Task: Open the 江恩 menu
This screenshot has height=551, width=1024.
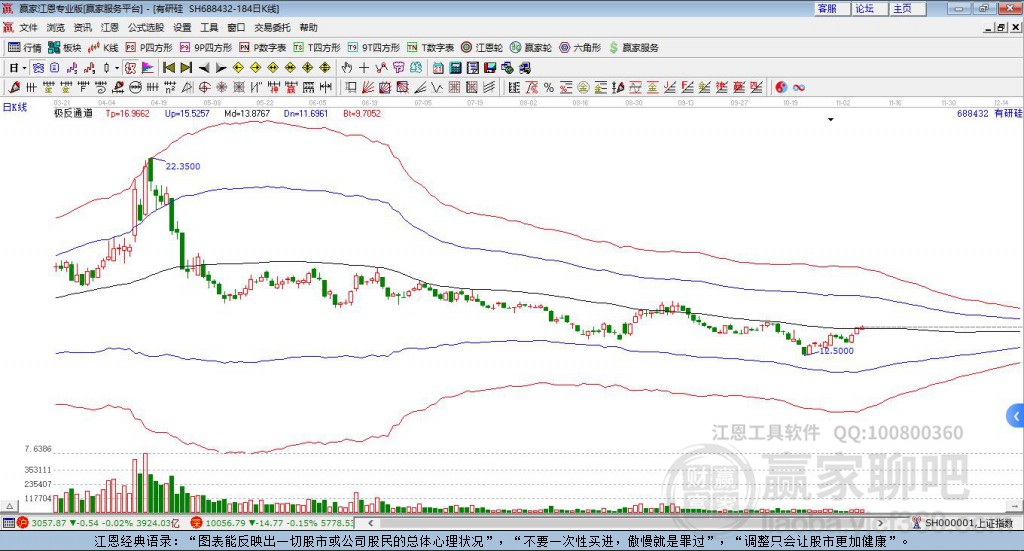Action: tap(110, 27)
